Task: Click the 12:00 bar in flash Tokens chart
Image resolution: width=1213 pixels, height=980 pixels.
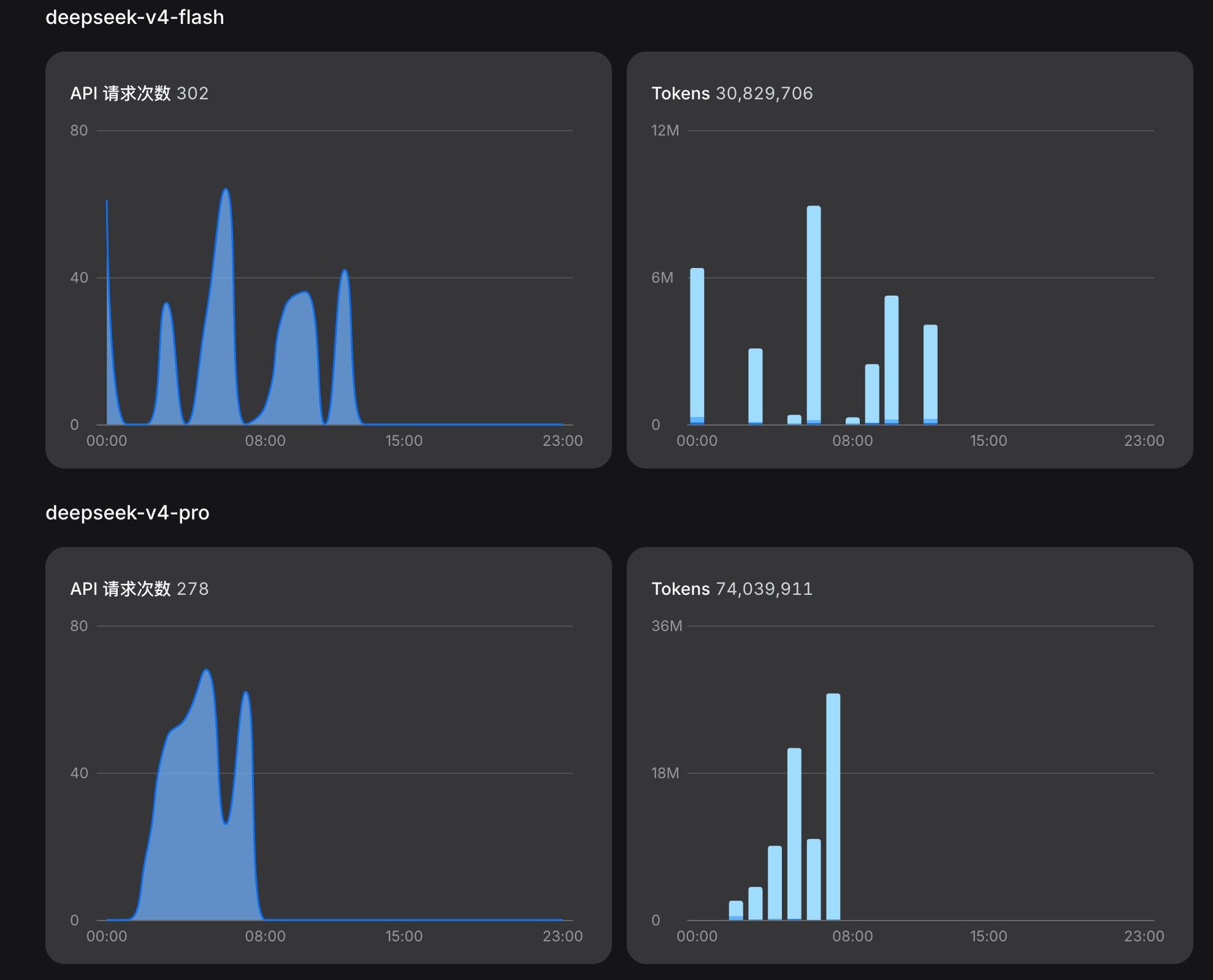Action: coord(930,375)
